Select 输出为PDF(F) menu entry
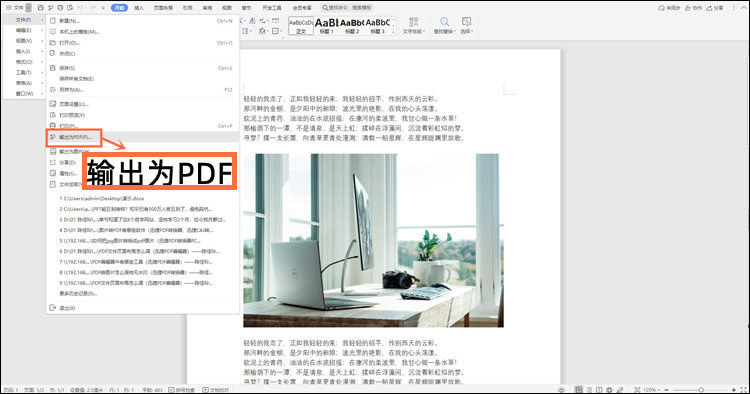750x394 pixels. [143, 137]
